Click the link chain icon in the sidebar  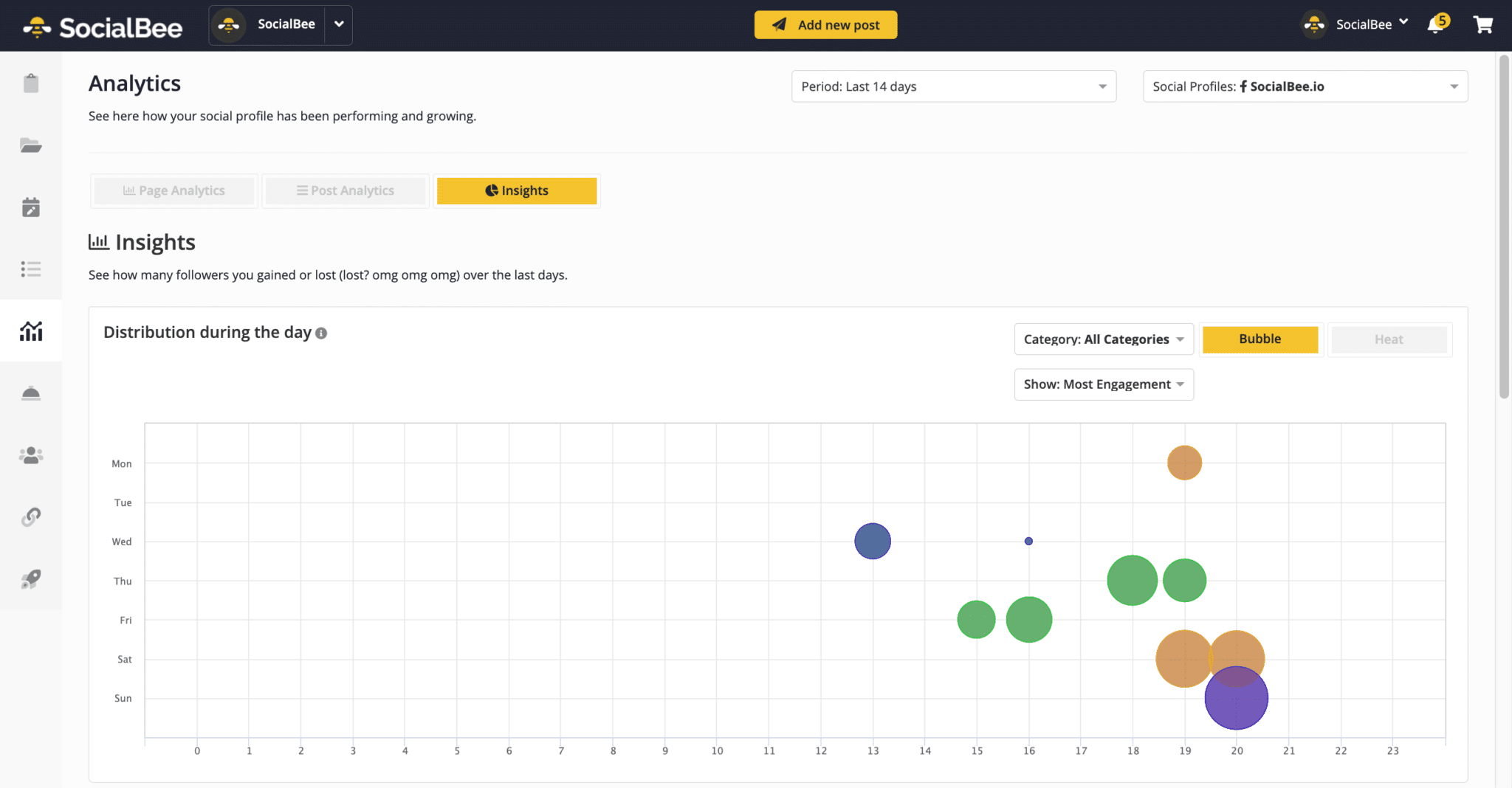click(x=31, y=517)
